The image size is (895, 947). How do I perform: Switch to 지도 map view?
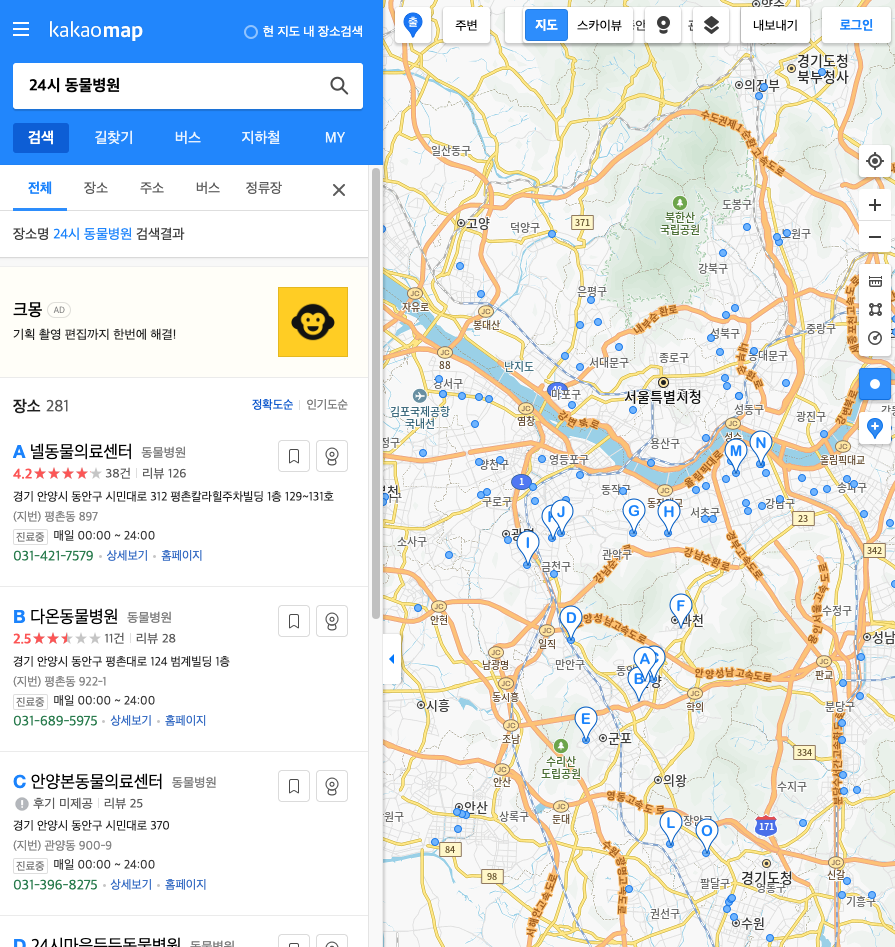pos(546,25)
